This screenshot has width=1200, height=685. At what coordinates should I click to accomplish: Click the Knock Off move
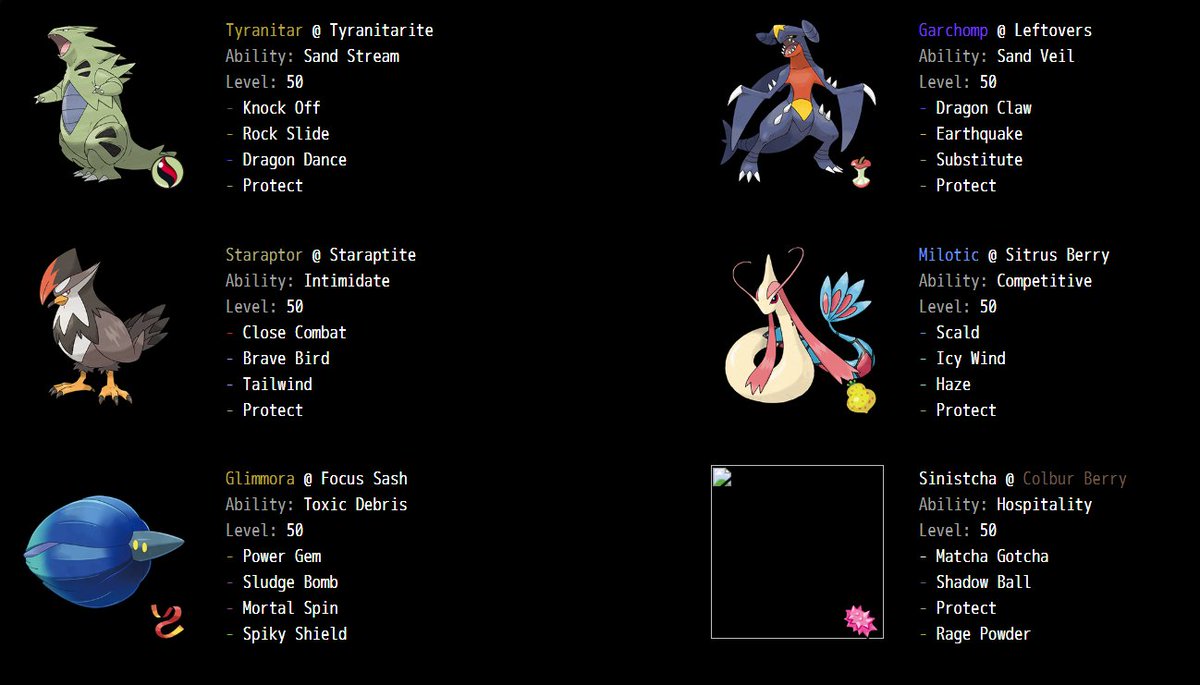[281, 108]
